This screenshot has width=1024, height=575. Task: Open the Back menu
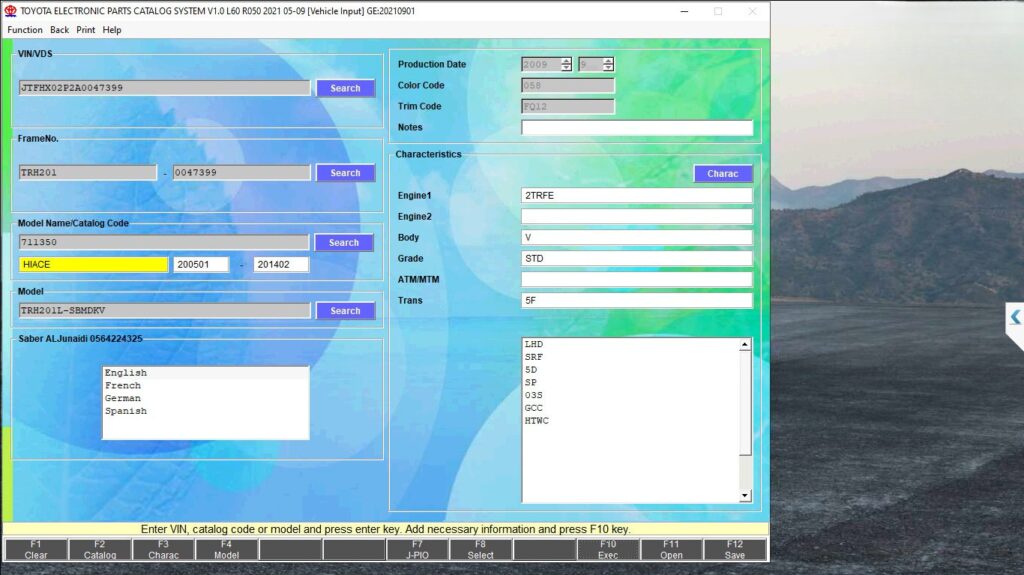[x=59, y=30]
